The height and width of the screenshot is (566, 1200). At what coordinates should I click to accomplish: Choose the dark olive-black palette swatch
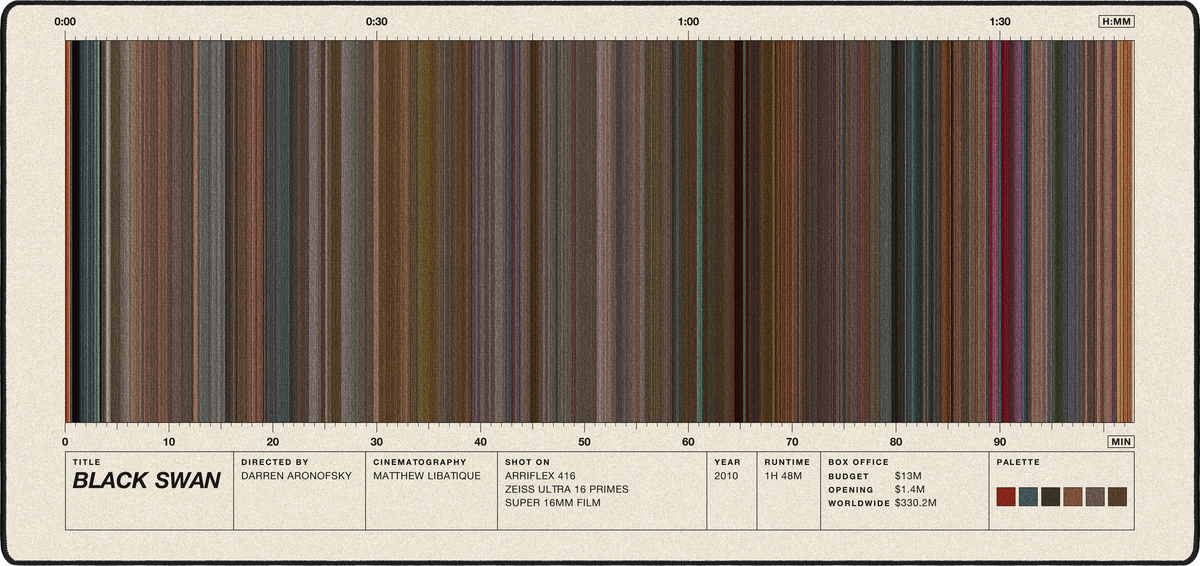(x=1051, y=497)
